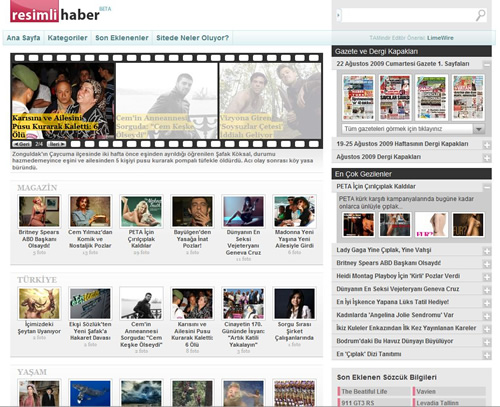Open İçimizdeki Şeytan Uyanıyor thumbnail
Screen dimensions: 500x407
(x=39, y=303)
